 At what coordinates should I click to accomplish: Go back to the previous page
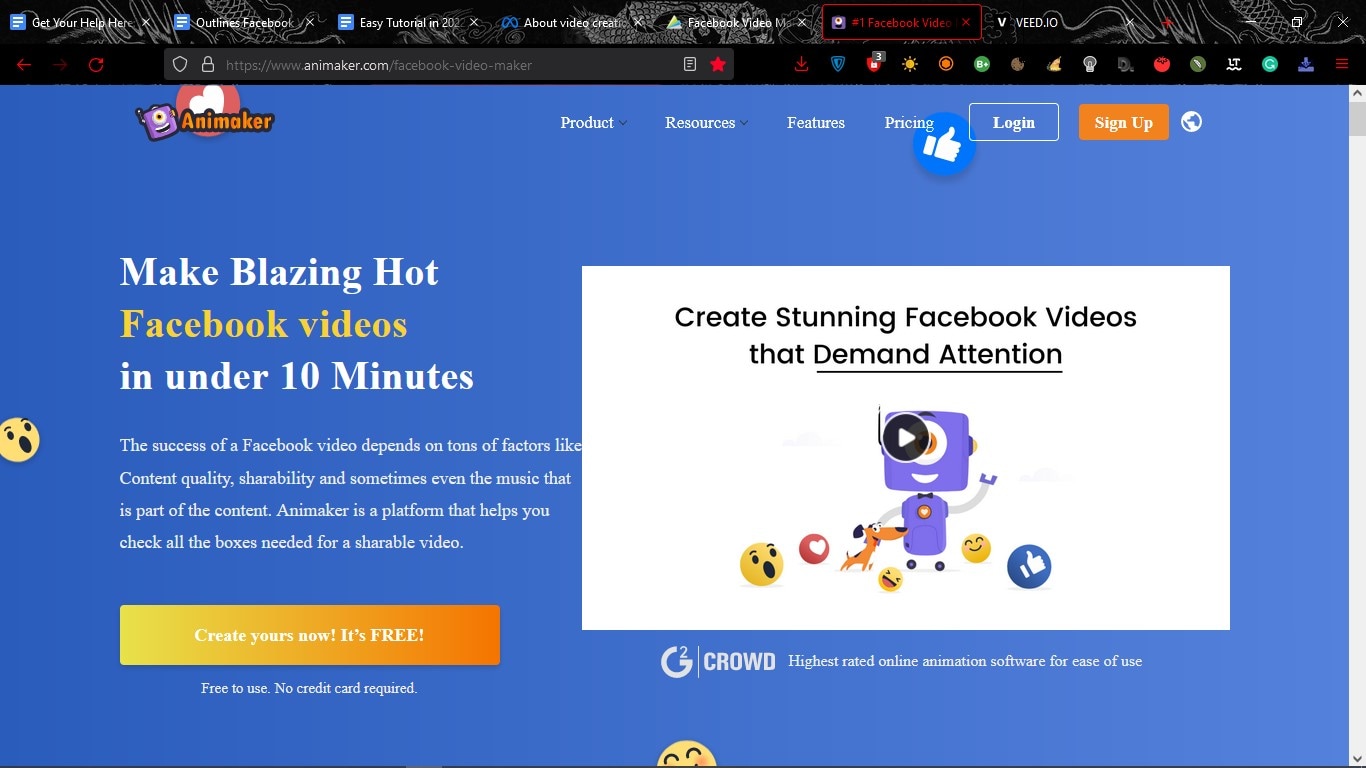click(x=24, y=65)
